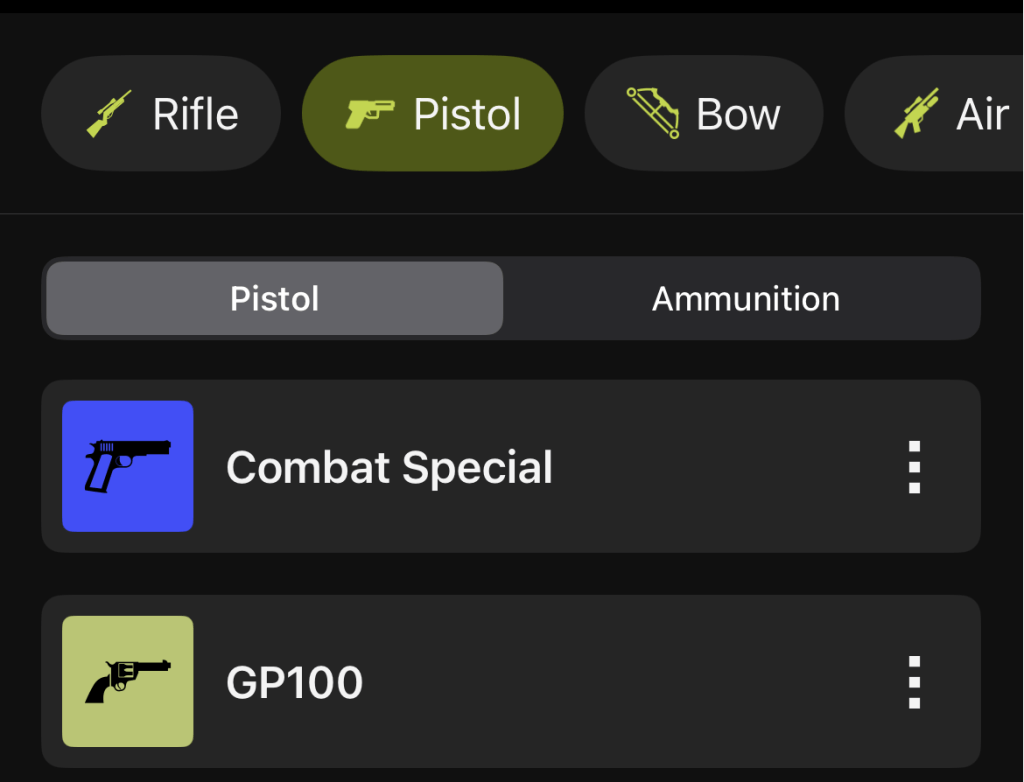The width and height of the screenshot is (1024, 782).
Task: Switch to the Ammunition tab
Action: pos(745,297)
